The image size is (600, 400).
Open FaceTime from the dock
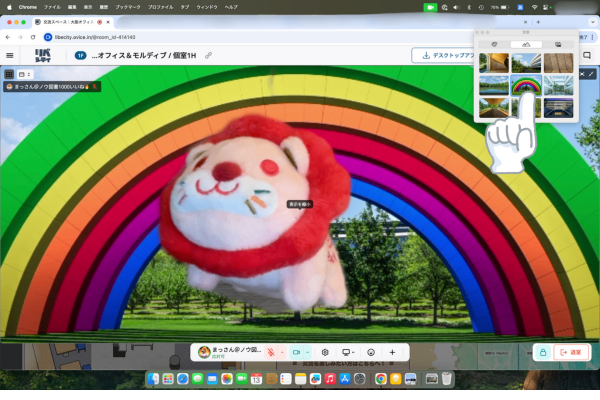click(241, 379)
